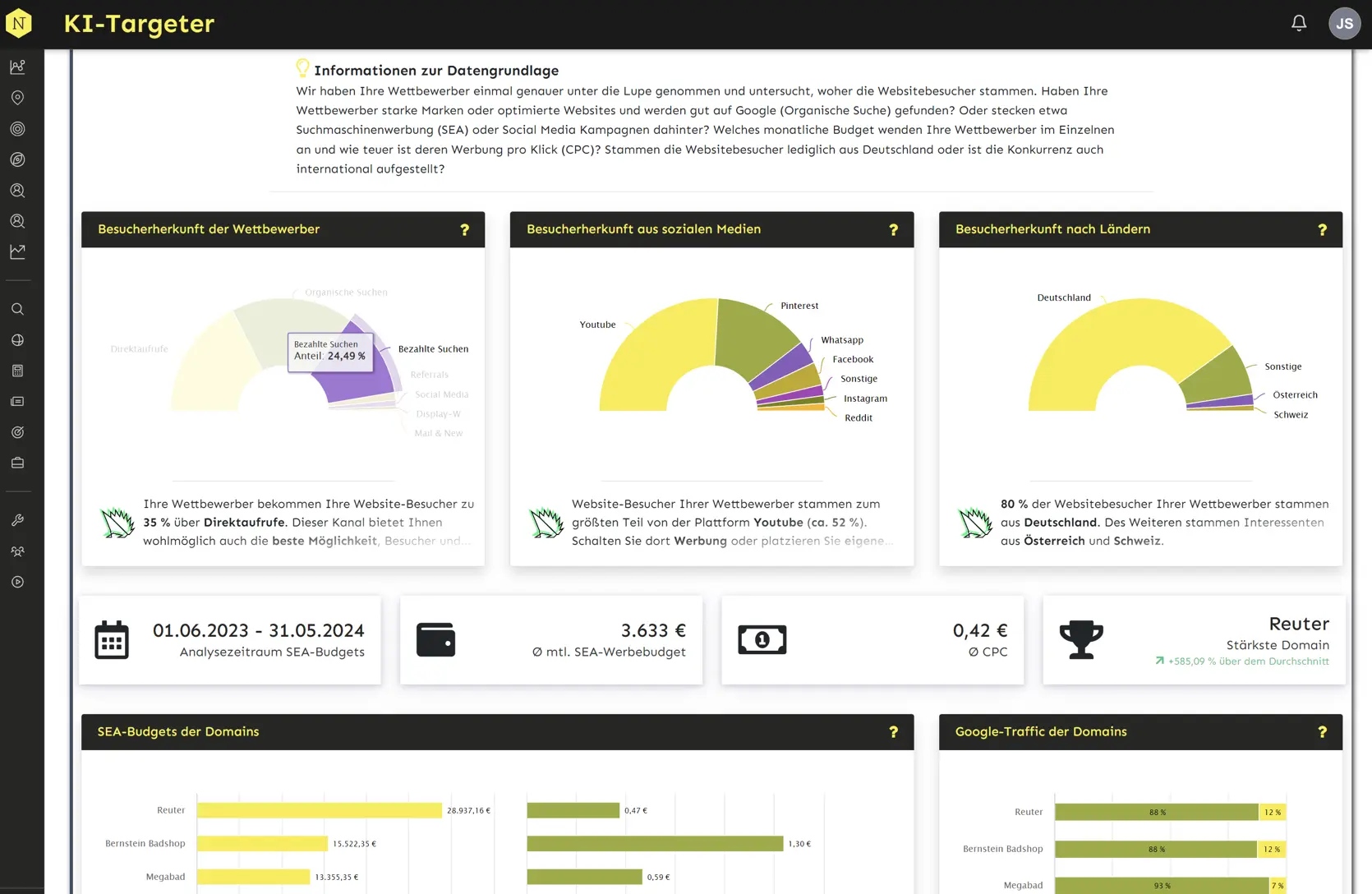Click the KI-Targeter title
This screenshot has height=894, width=1372.
point(139,24)
